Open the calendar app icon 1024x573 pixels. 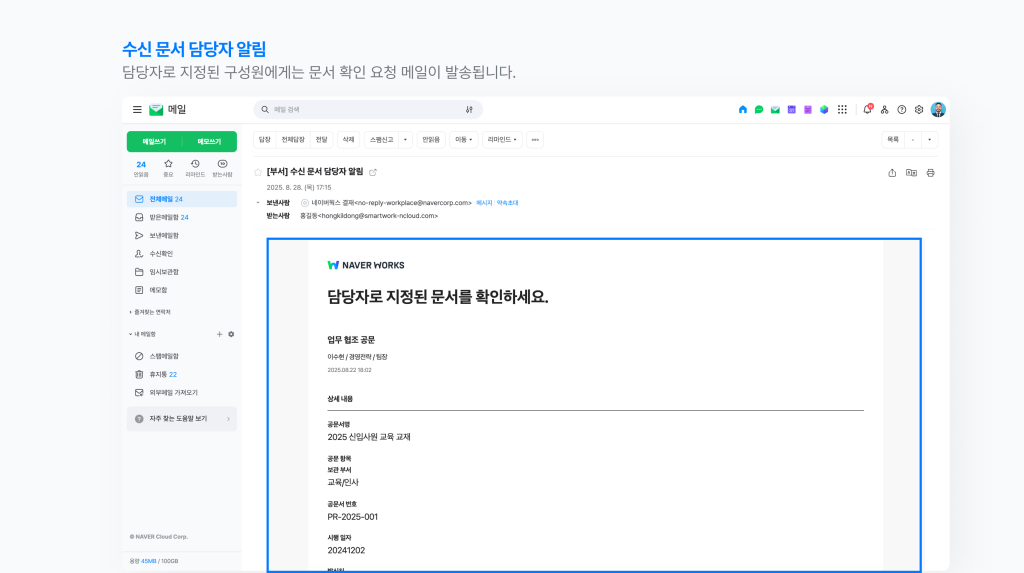792,110
